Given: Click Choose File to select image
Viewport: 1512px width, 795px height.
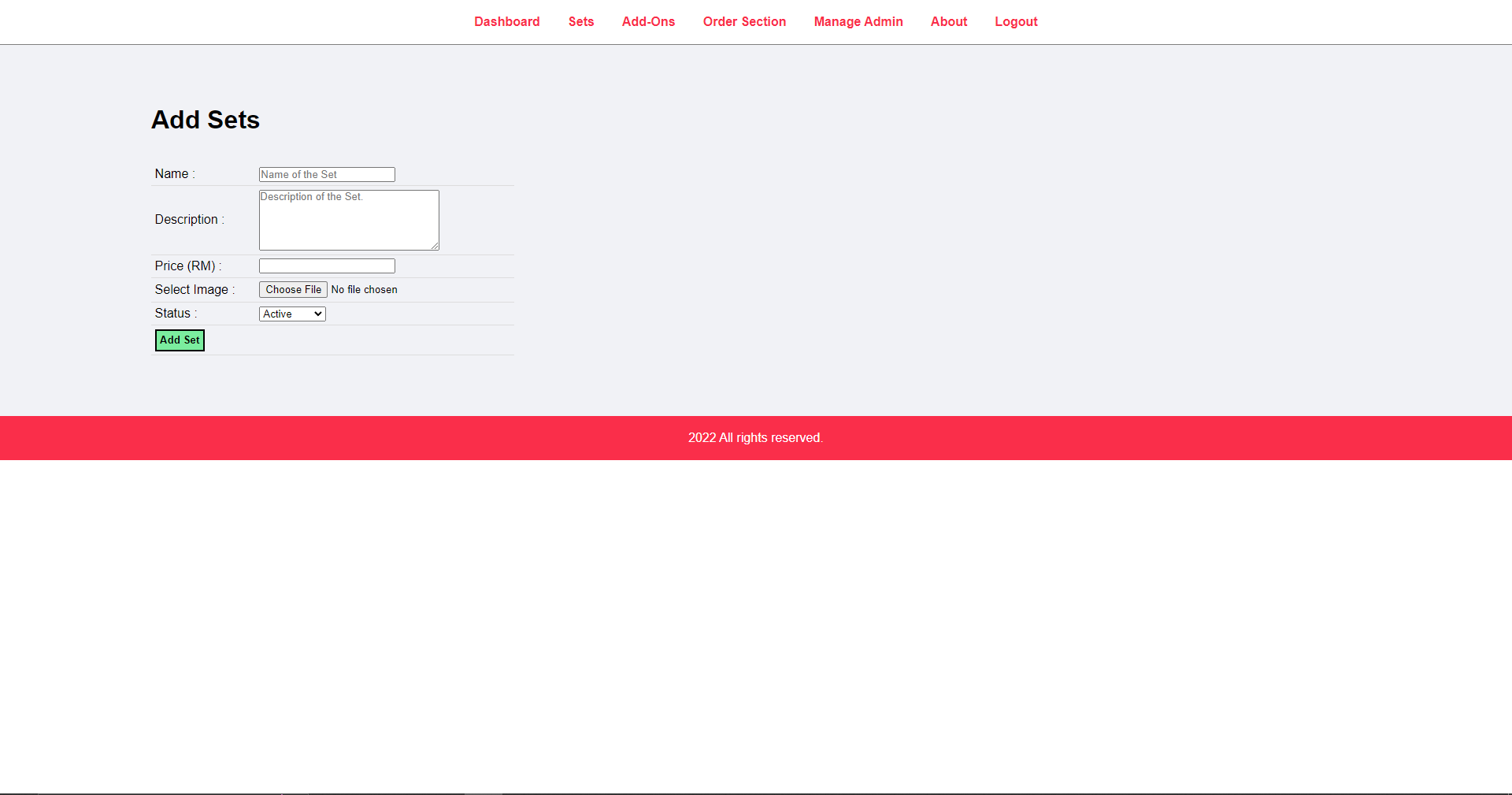Looking at the screenshot, I should (x=293, y=290).
